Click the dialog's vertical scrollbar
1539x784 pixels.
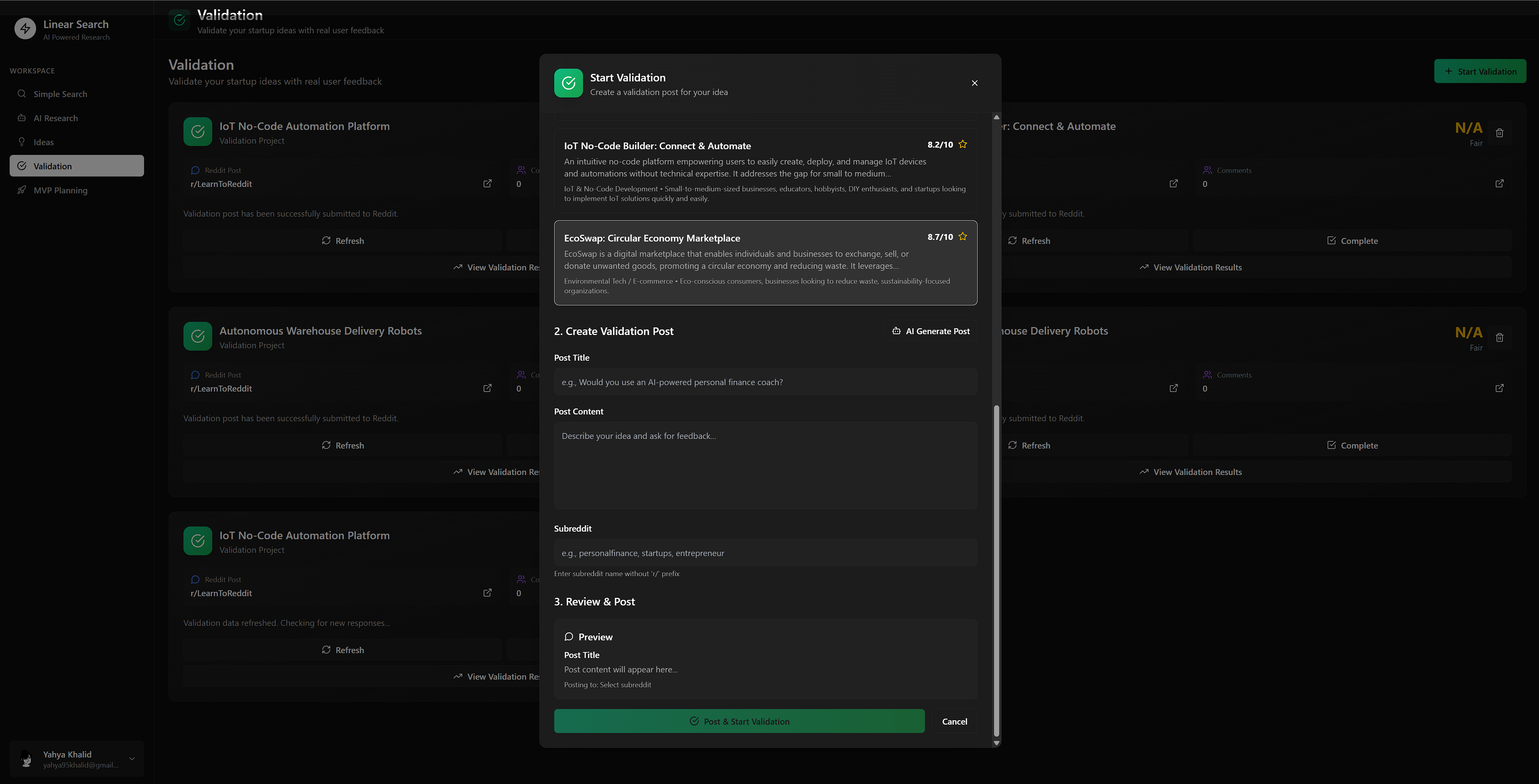(x=996, y=570)
